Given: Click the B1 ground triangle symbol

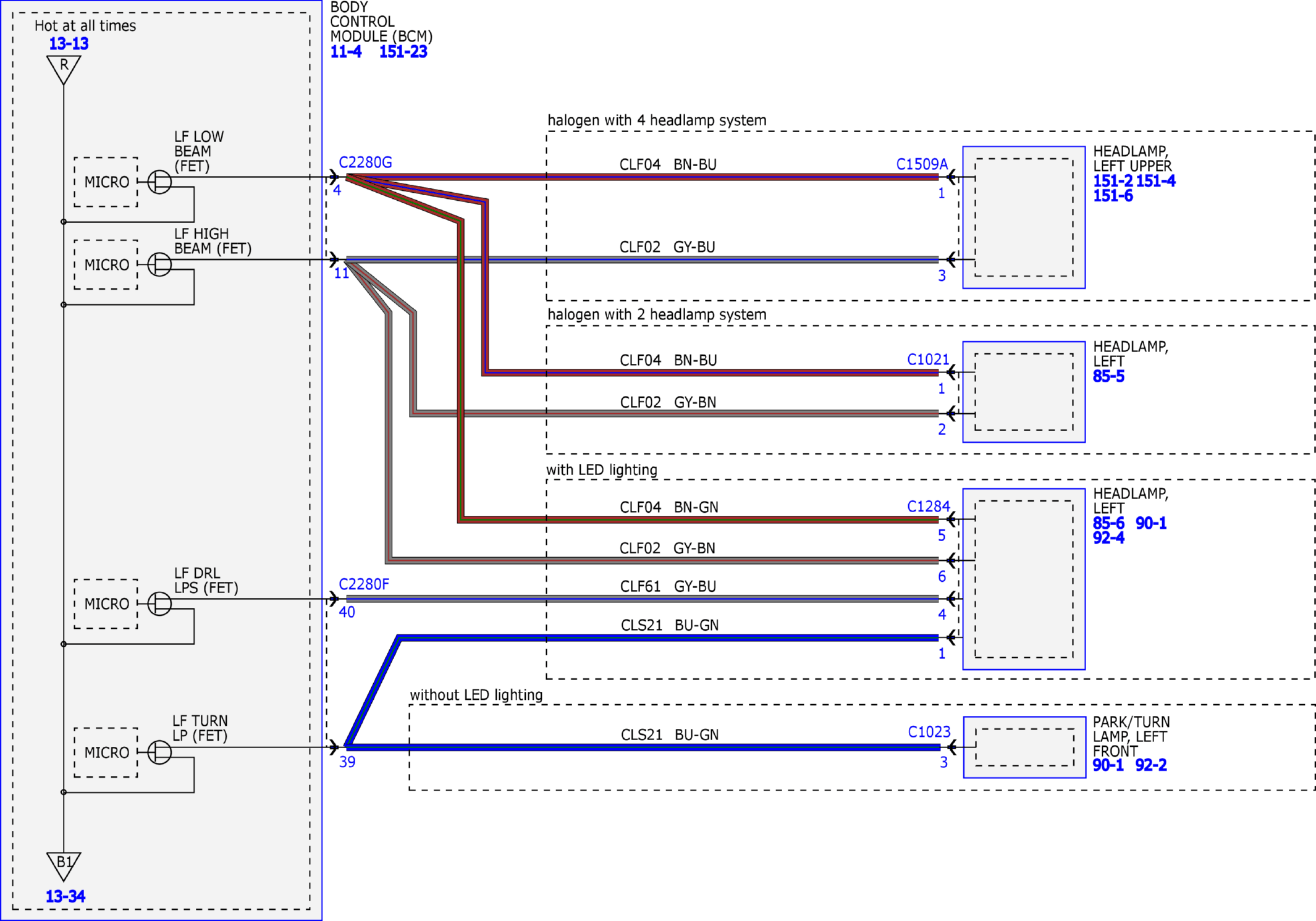Looking at the screenshot, I should pyautogui.click(x=64, y=866).
